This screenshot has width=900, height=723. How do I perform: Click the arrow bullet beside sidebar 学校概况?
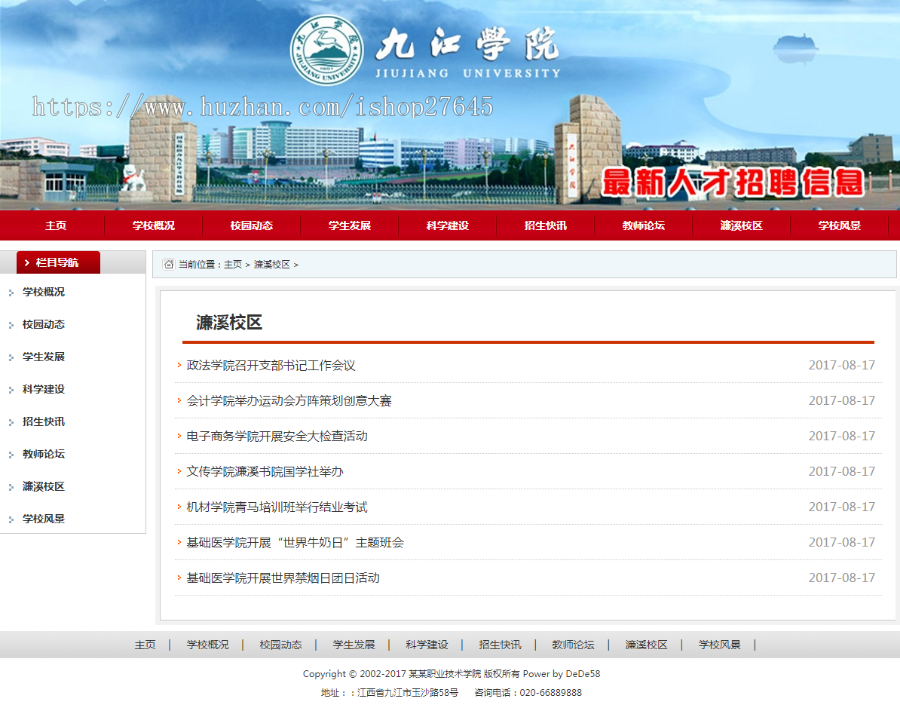(x=11, y=293)
